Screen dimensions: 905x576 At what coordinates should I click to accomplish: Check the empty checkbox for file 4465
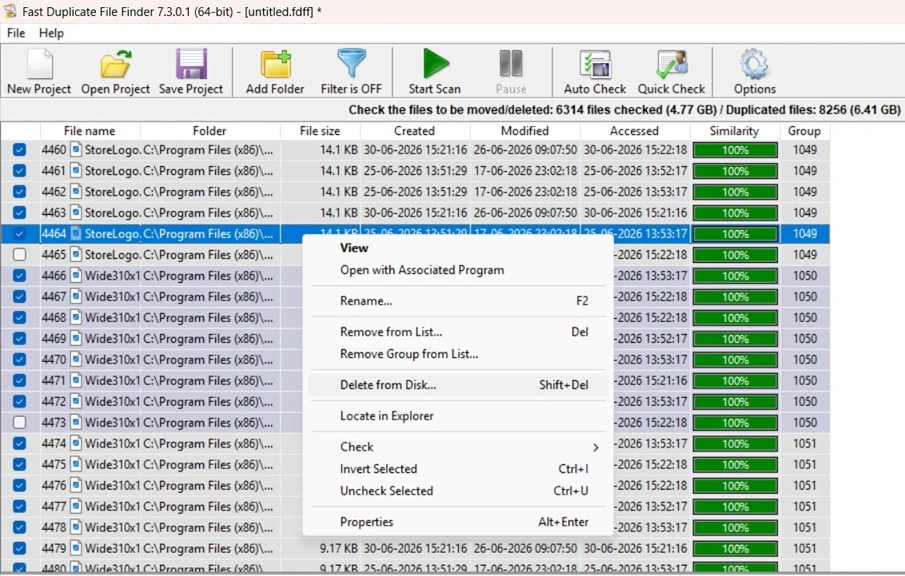[x=20, y=255]
